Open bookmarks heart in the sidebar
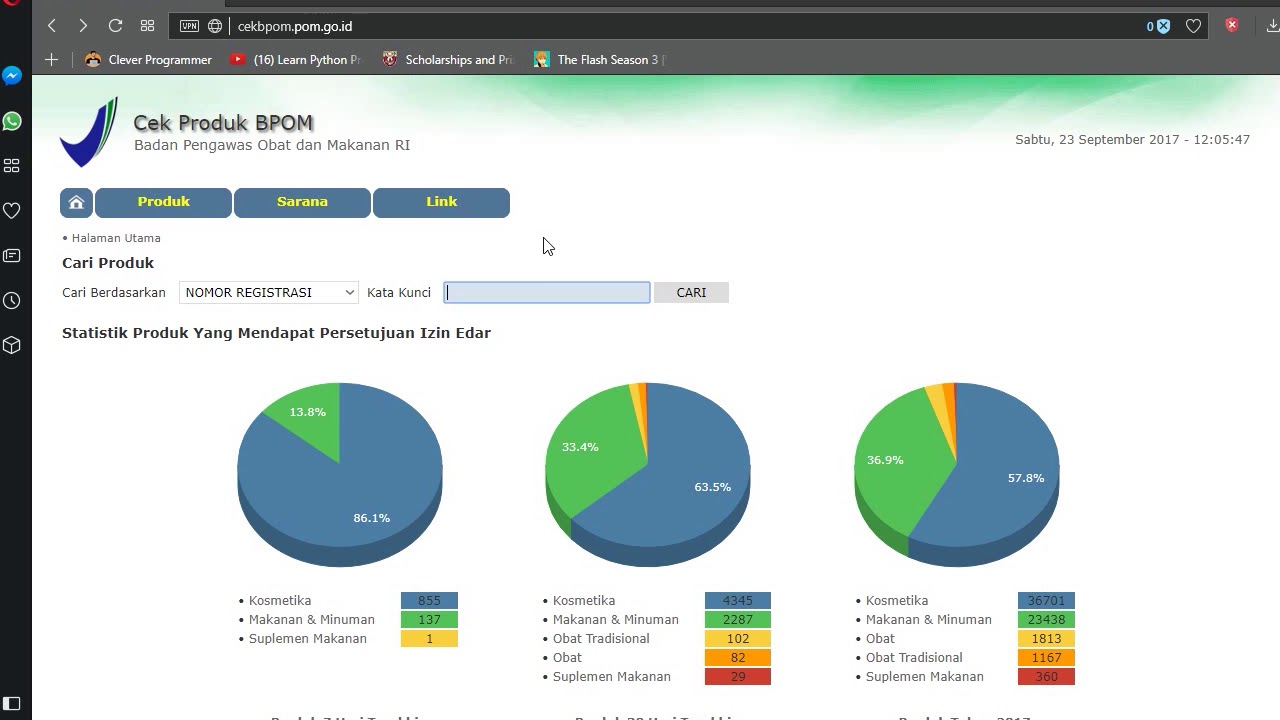 (x=12, y=211)
